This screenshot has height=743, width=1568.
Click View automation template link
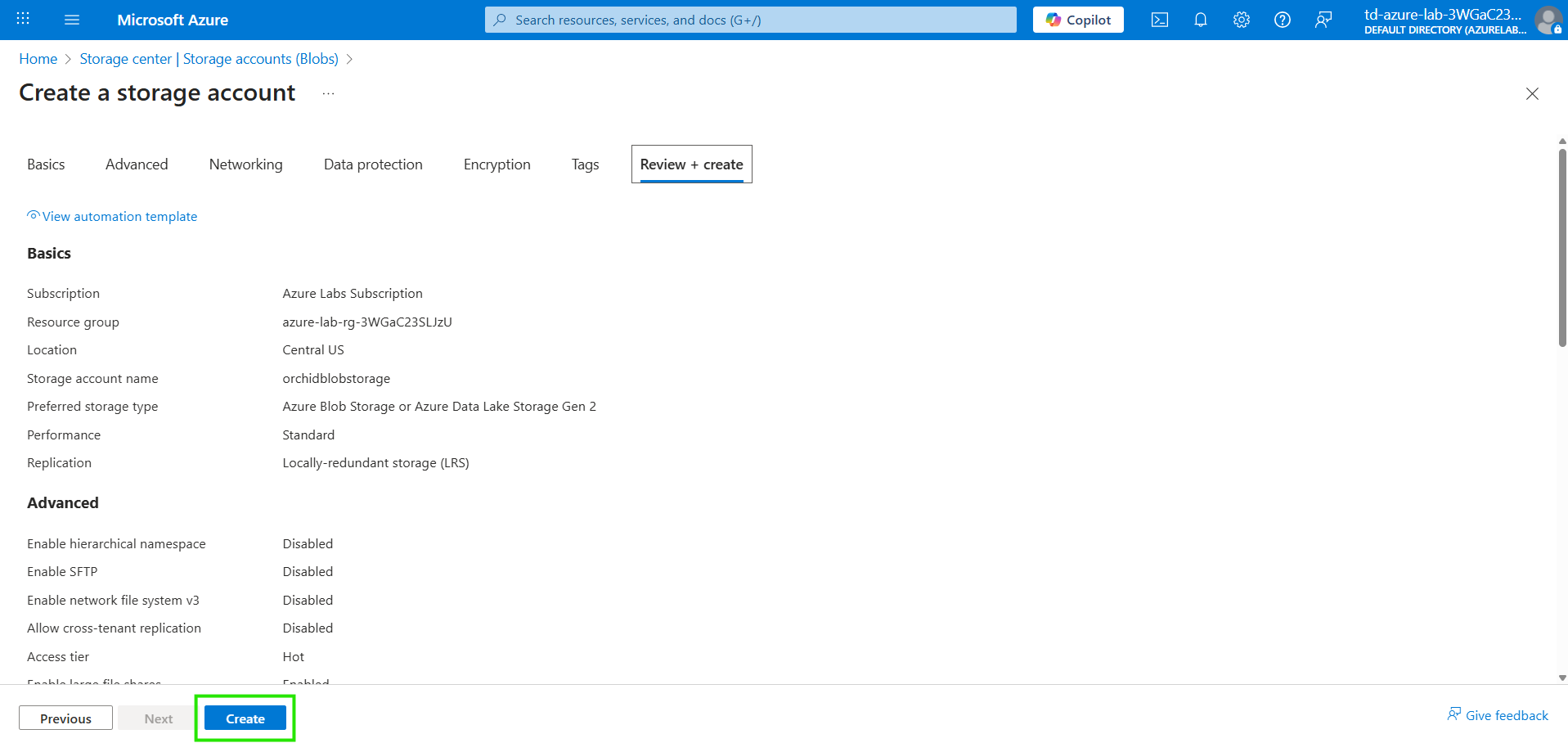pyautogui.click(x=119, y=216)
